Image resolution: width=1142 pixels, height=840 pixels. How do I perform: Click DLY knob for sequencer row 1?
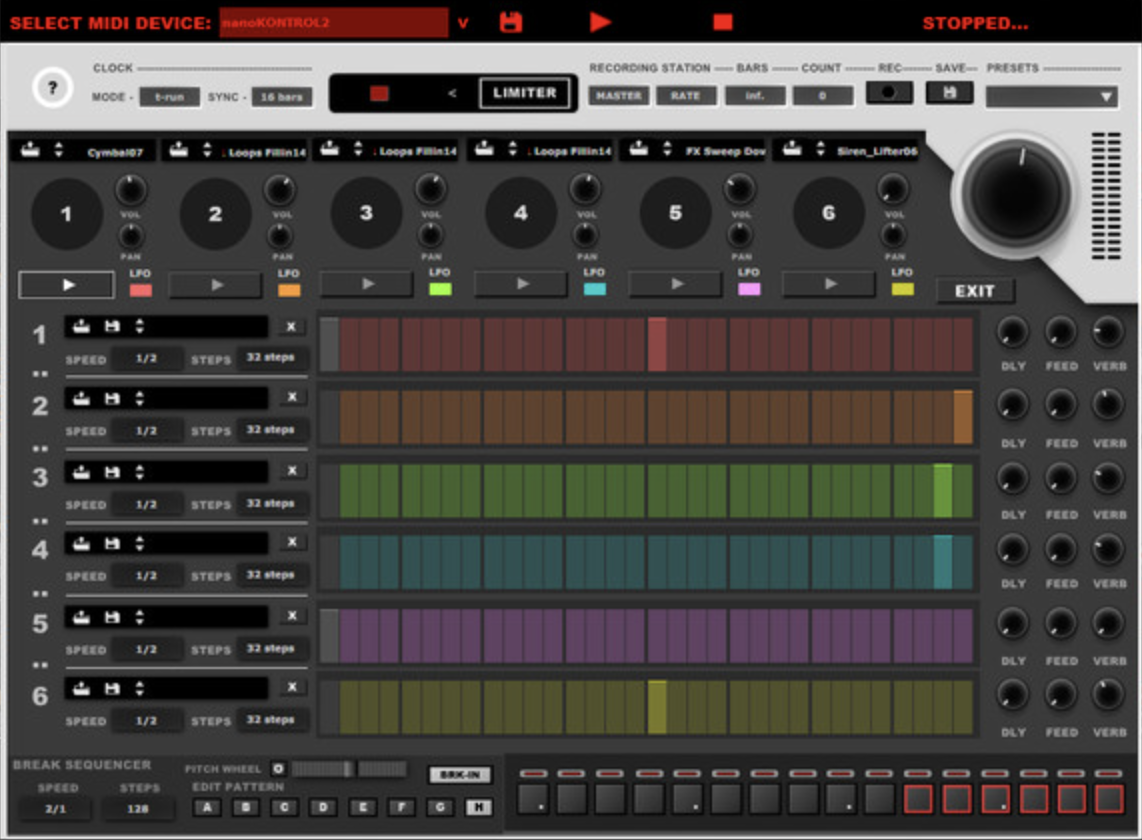pyautogui.click(x=1012, y=332)
